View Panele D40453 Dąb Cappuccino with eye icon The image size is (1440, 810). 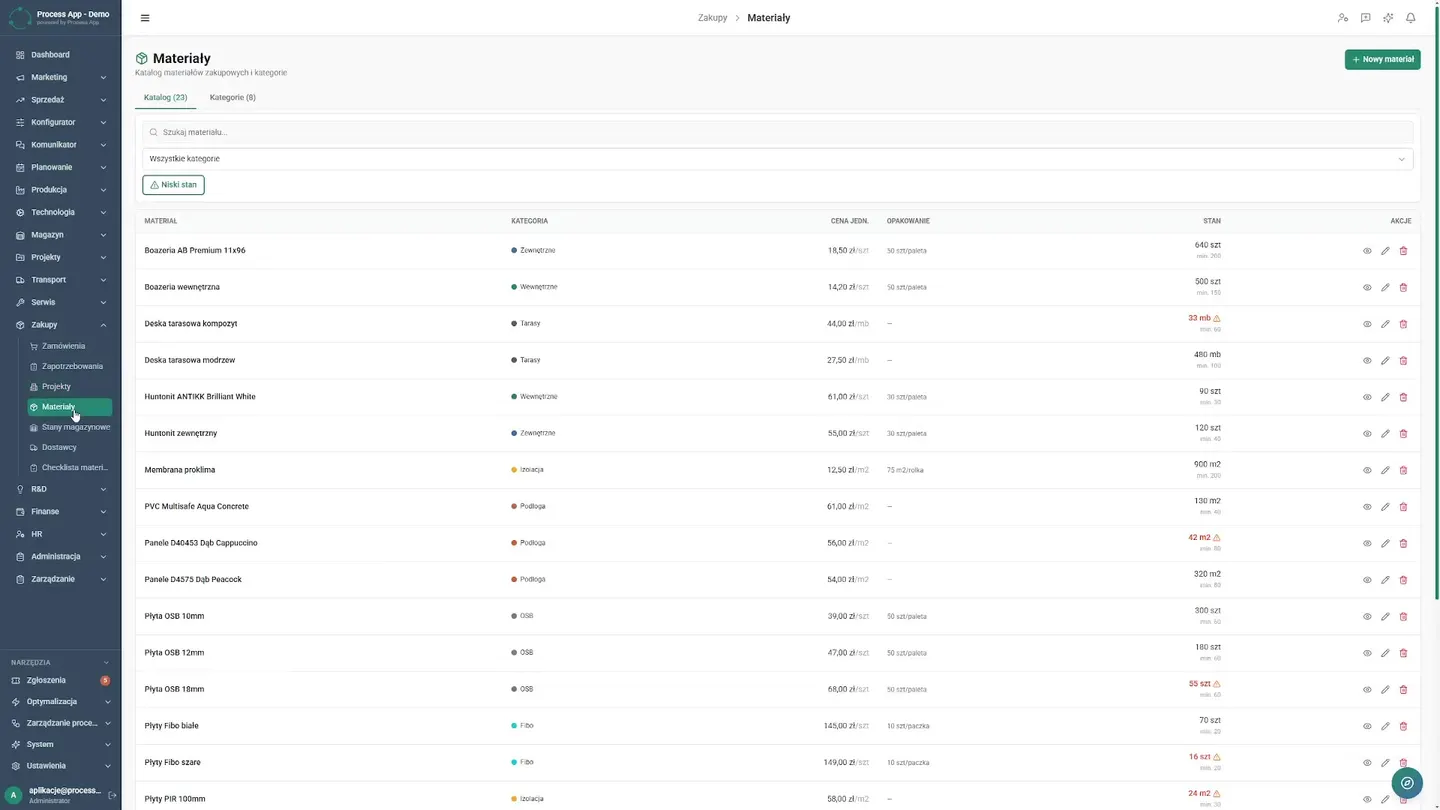click(x=1367, y=544)
